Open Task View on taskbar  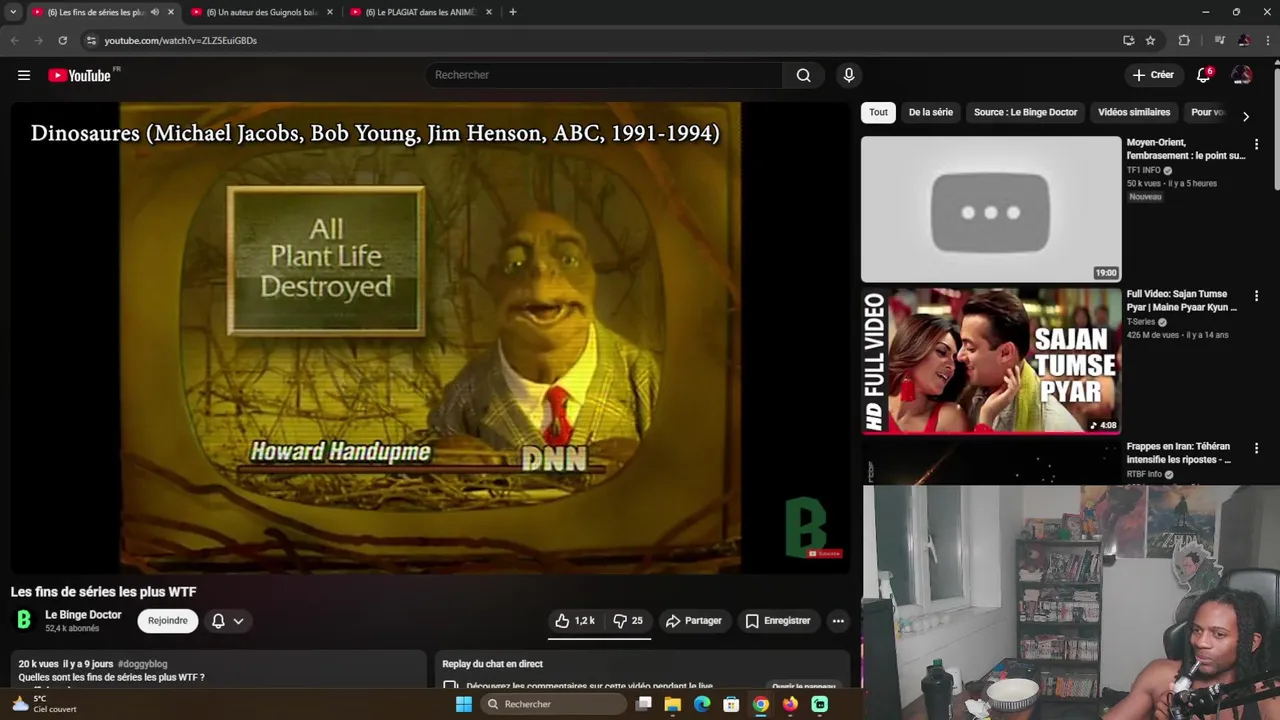pyautogui.click(x=643, y=704)
